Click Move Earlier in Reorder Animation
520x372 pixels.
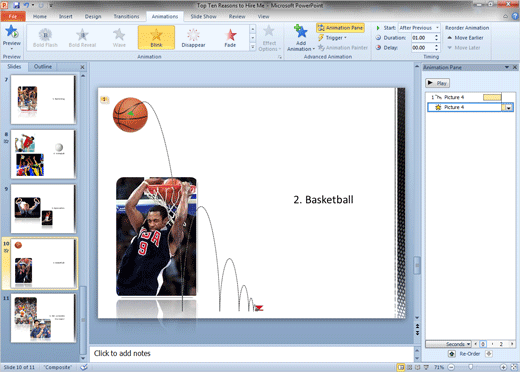(x=465, y=38)
